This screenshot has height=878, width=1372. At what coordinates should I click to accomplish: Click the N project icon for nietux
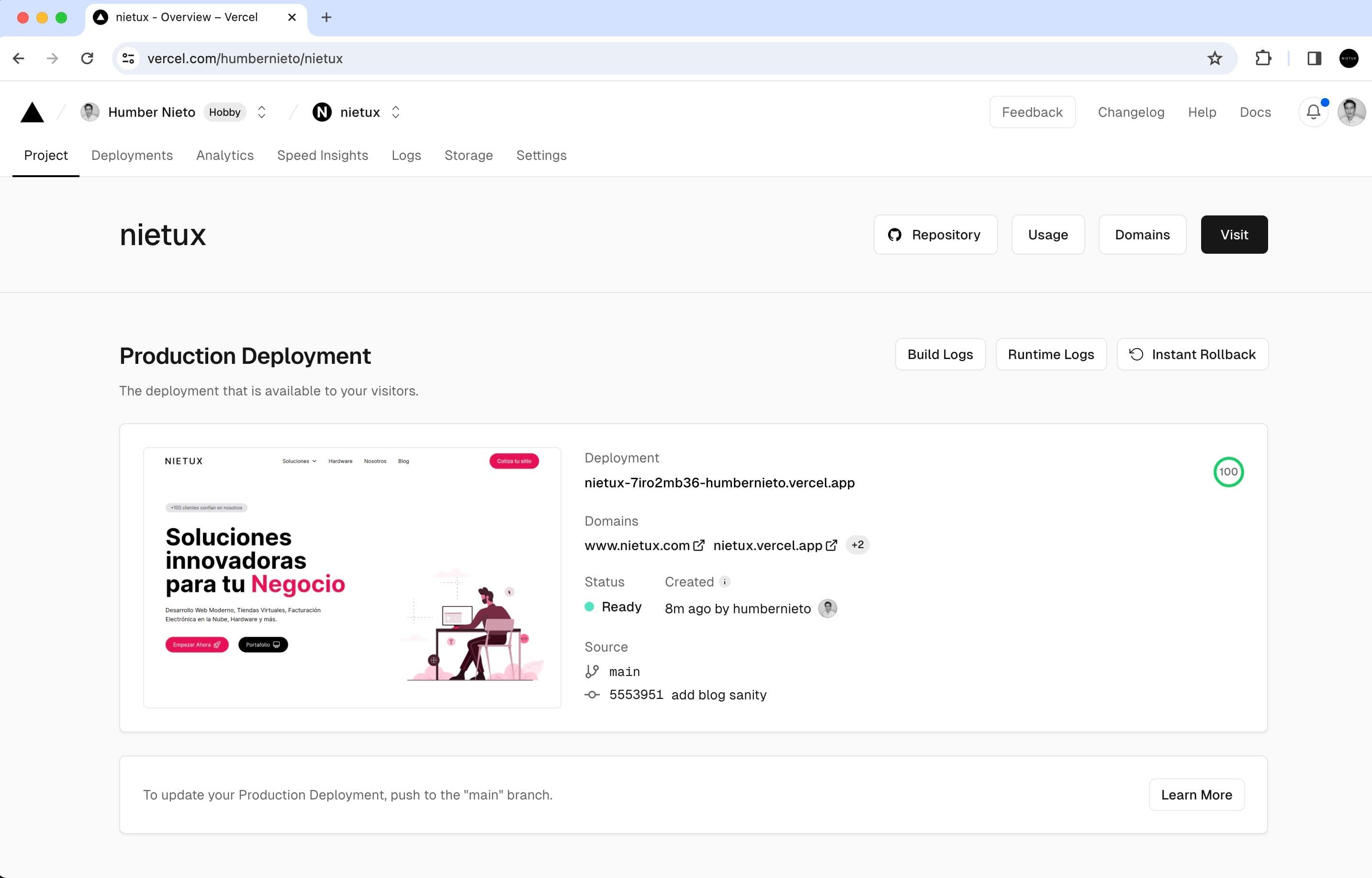pos(322,113)
